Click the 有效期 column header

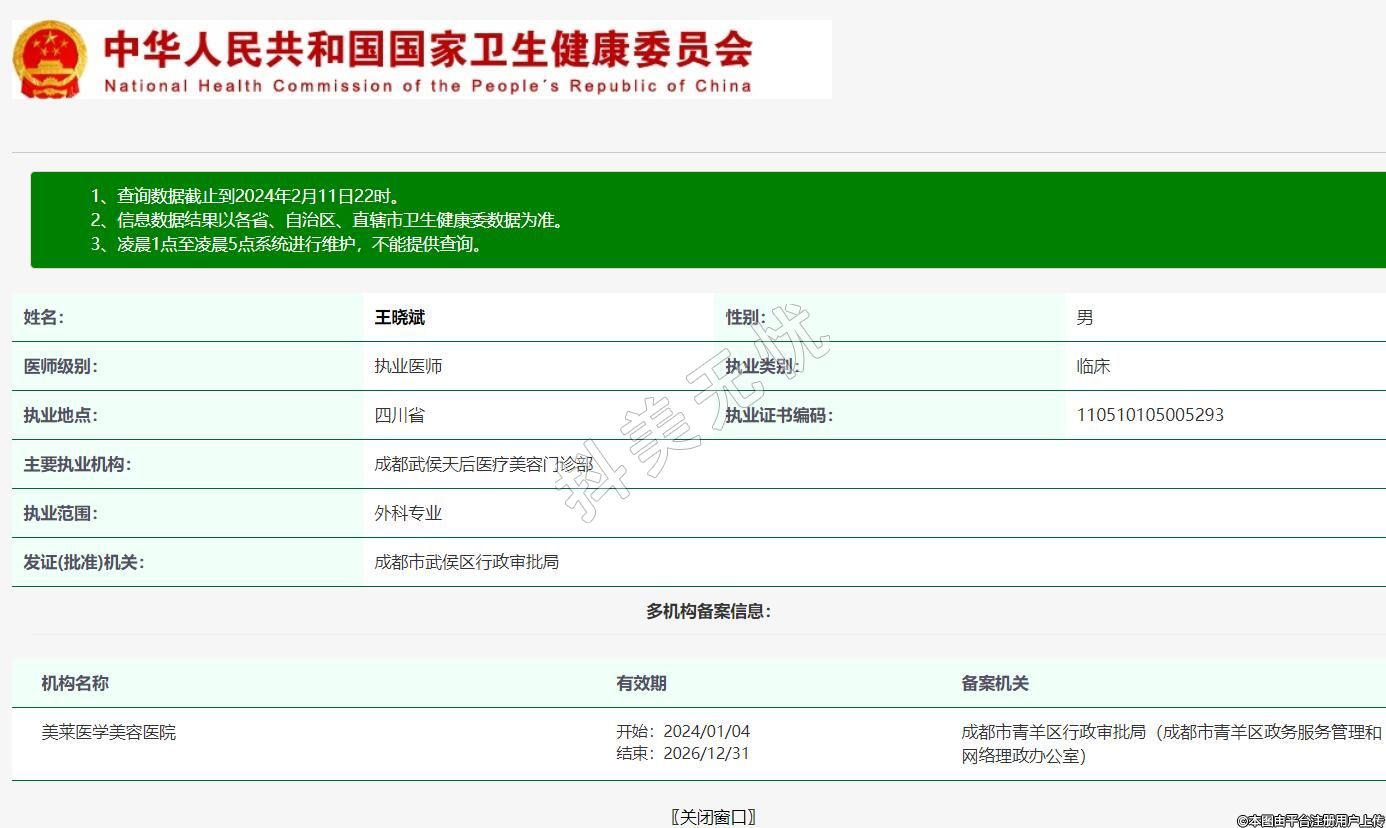point(641,684)
